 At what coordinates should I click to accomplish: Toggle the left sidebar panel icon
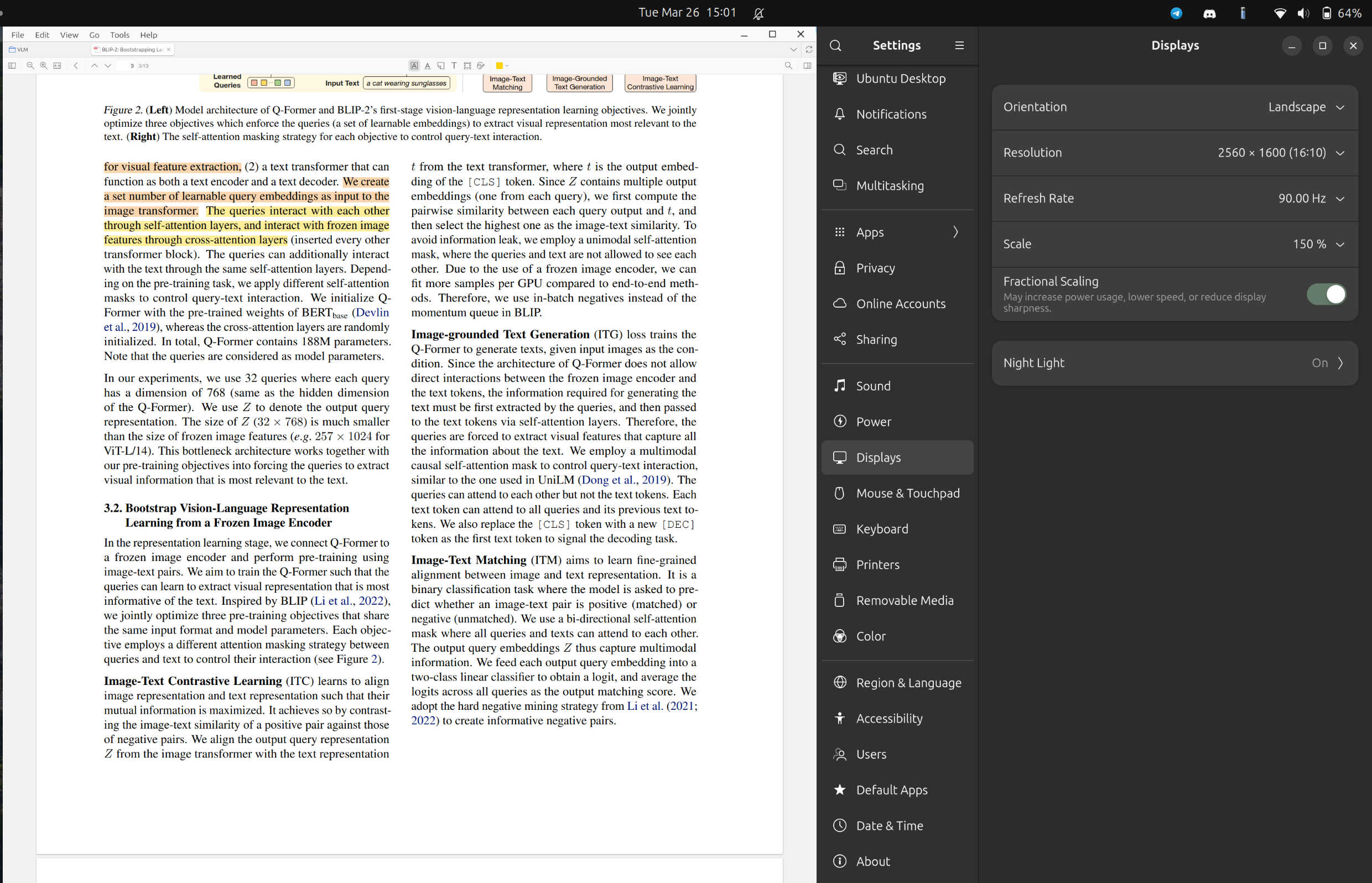click(x=12, y=65)
